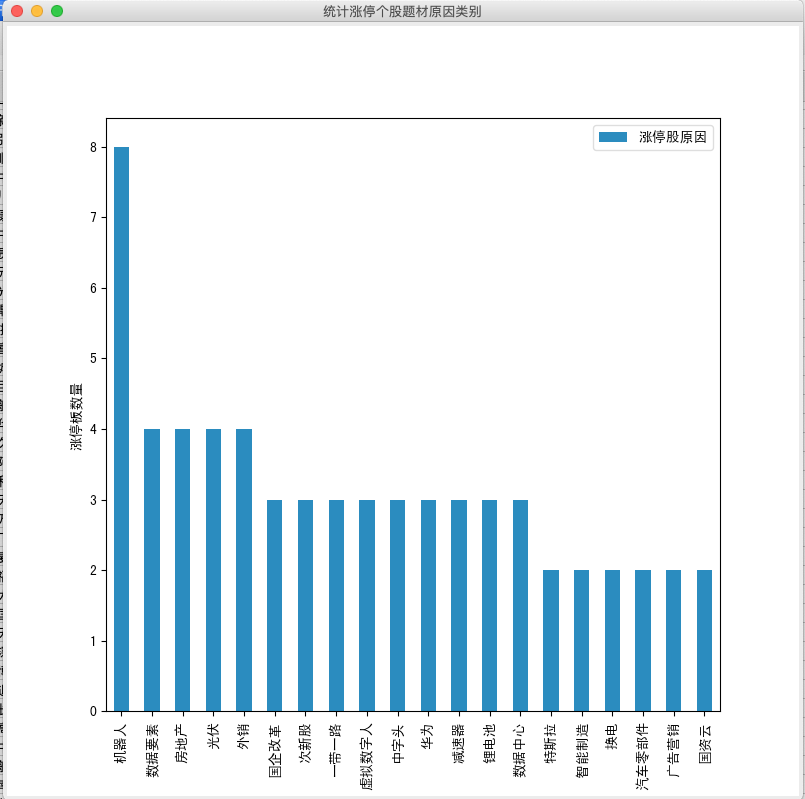This screenshot has width=805, height=799.
Task: Minimize the window with yellow button
Action: click(37, 11)
